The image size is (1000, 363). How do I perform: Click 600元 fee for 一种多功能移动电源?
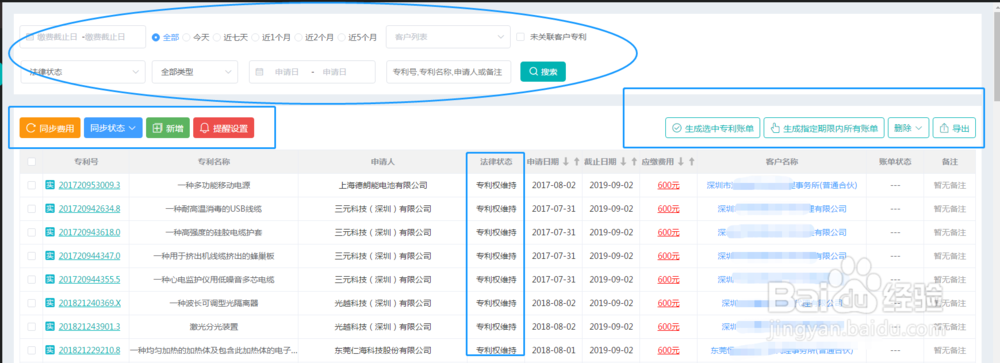(668, 186)
